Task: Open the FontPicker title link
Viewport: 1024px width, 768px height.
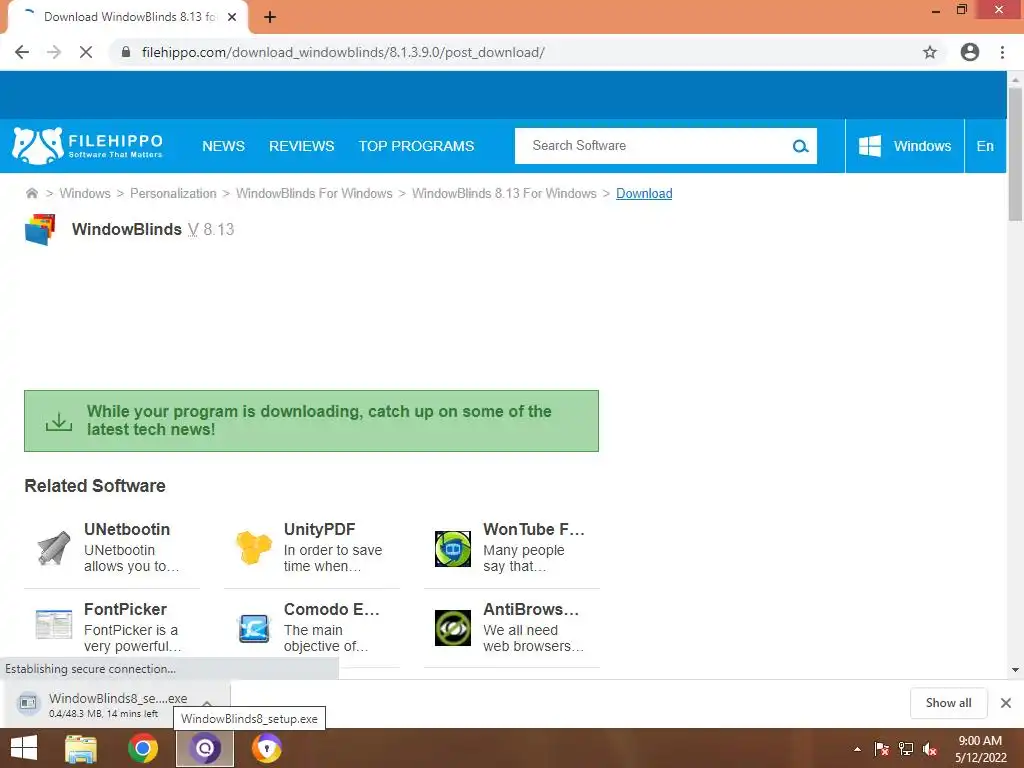Action: [x=125, y=609]
